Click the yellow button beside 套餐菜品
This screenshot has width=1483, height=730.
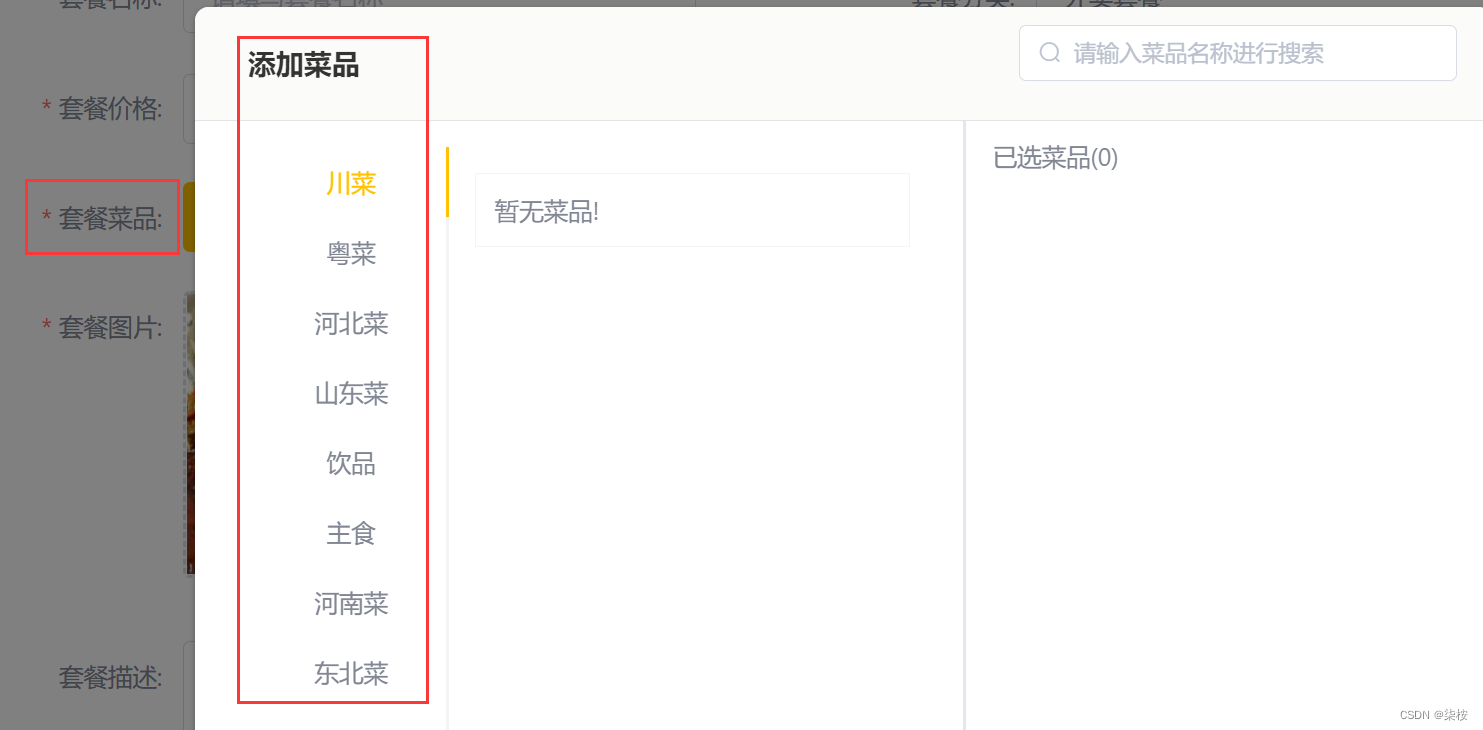[189, 217]
